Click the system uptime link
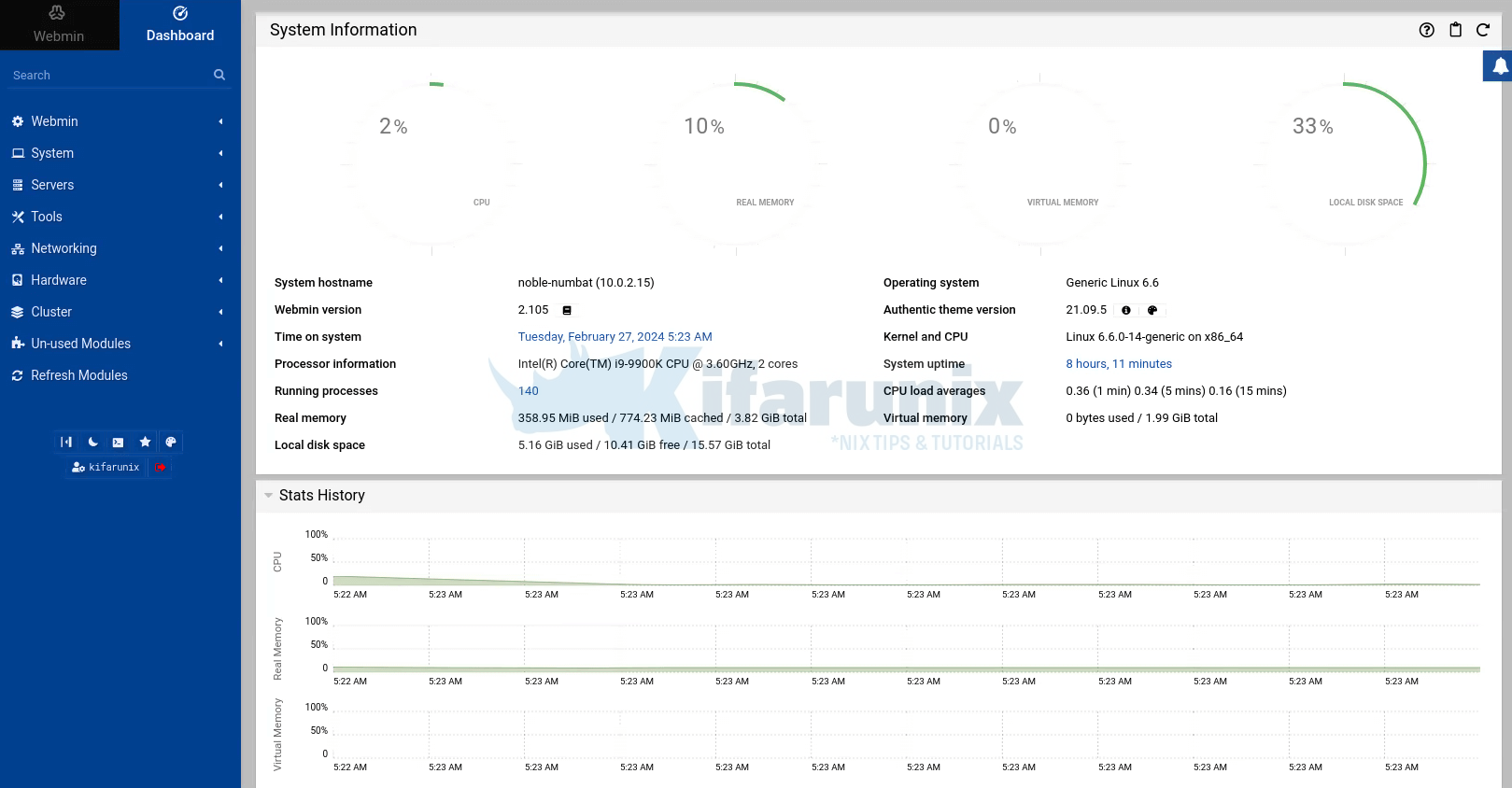Image resolution: width=1512 pixels, height=788 pixels. point(1118,364)
